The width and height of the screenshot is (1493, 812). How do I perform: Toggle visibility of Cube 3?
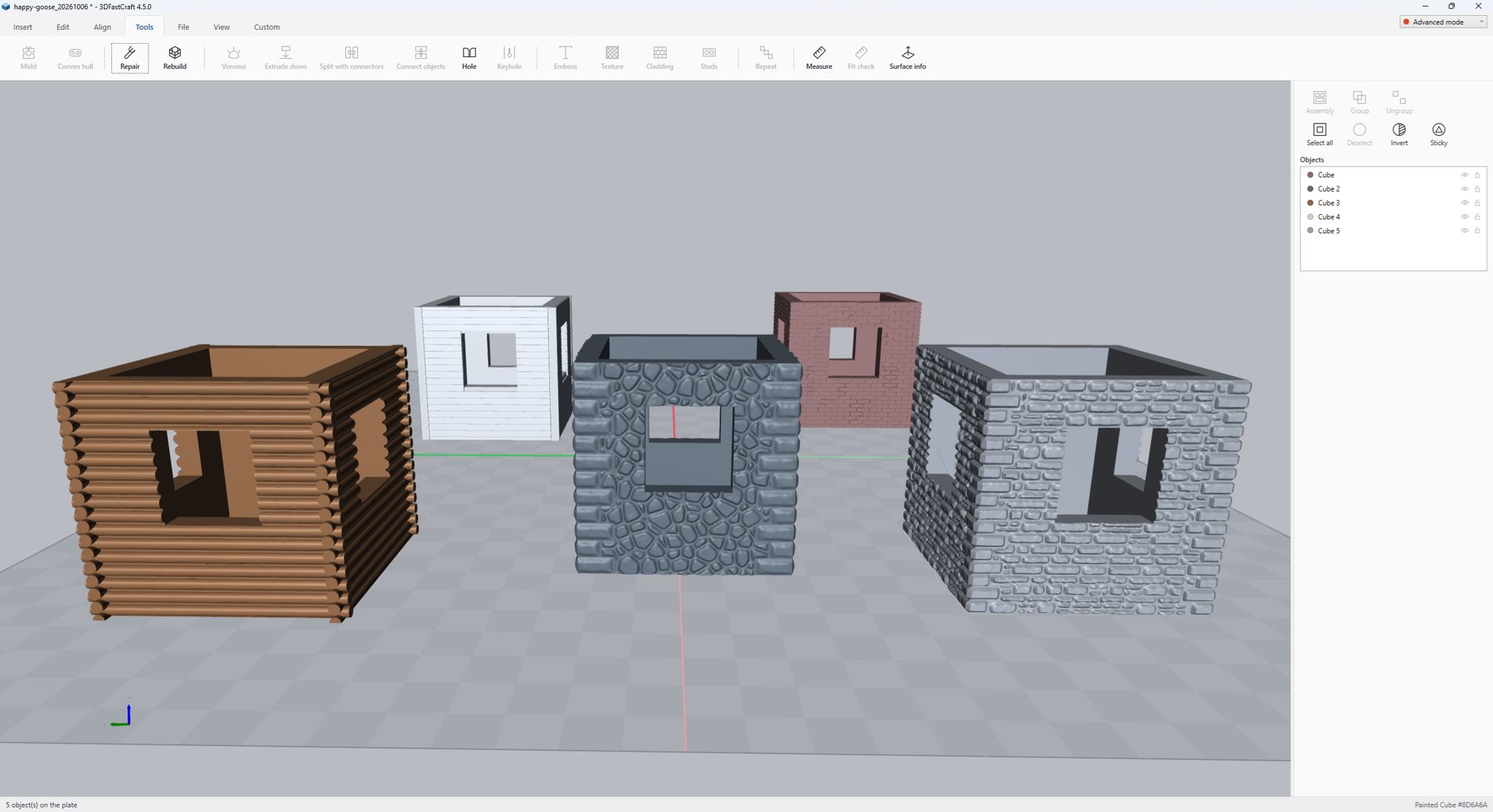1465,203
